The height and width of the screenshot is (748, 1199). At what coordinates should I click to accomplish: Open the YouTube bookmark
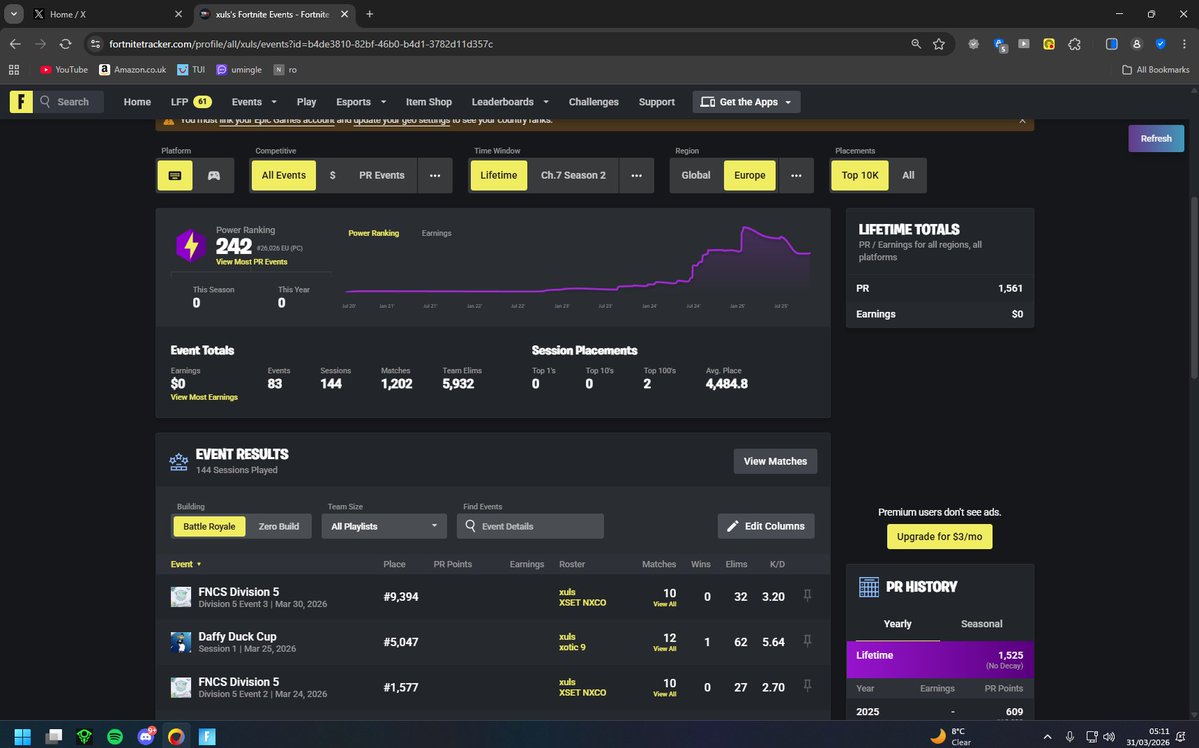click(64, 70)
